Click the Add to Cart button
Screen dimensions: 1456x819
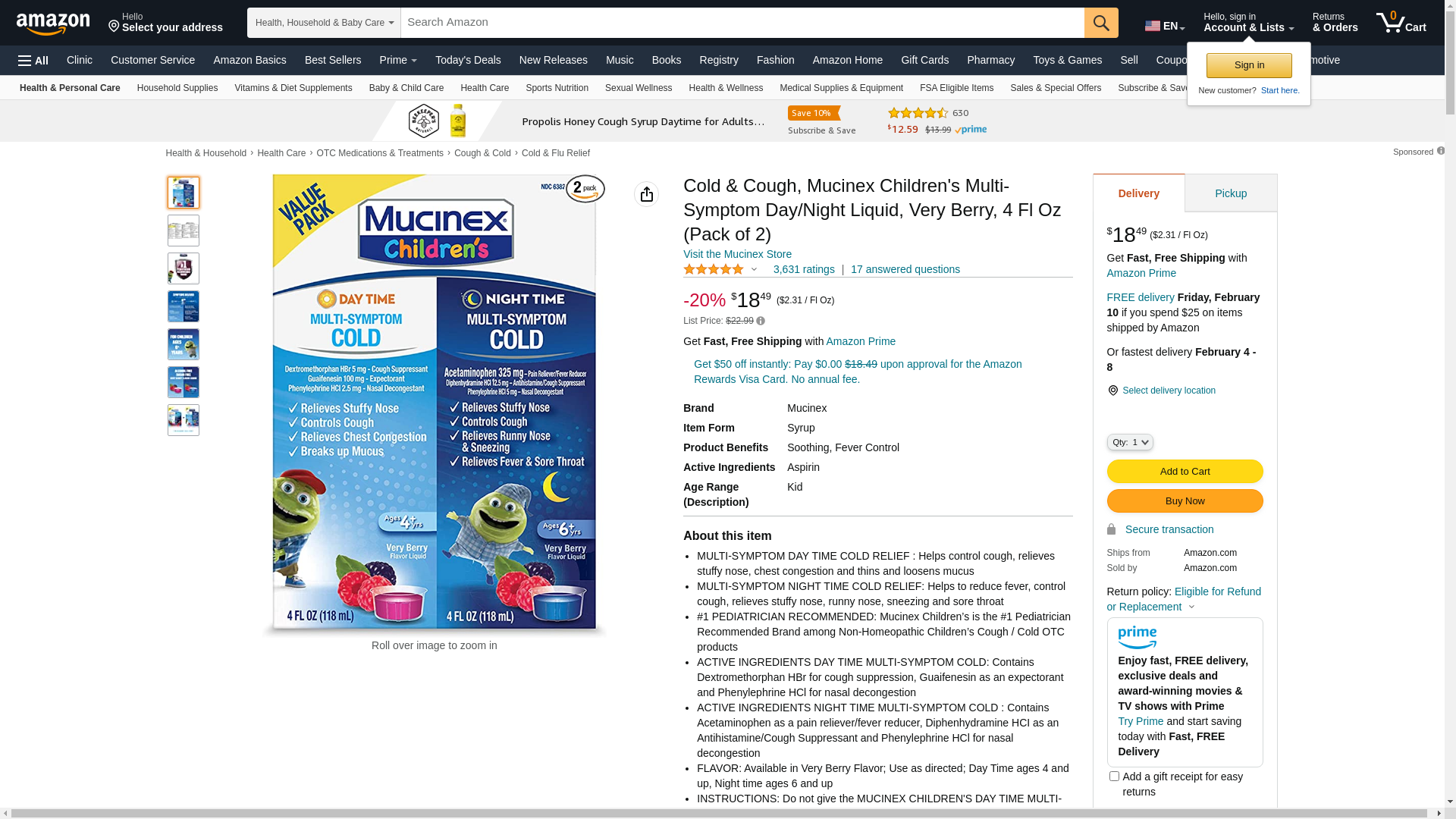(x=1185, y=472)
